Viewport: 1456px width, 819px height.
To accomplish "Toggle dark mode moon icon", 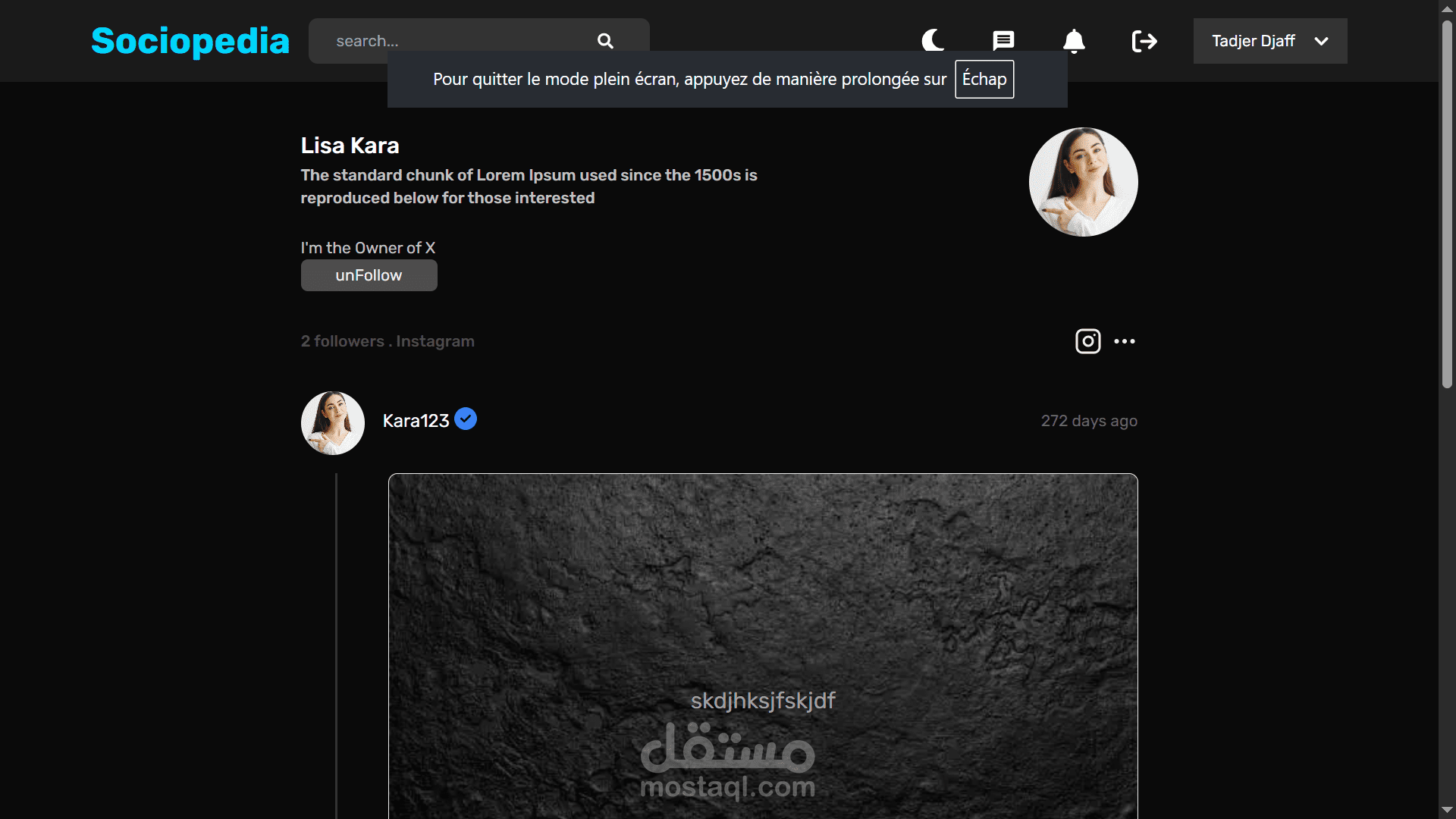I will point(933,41).
